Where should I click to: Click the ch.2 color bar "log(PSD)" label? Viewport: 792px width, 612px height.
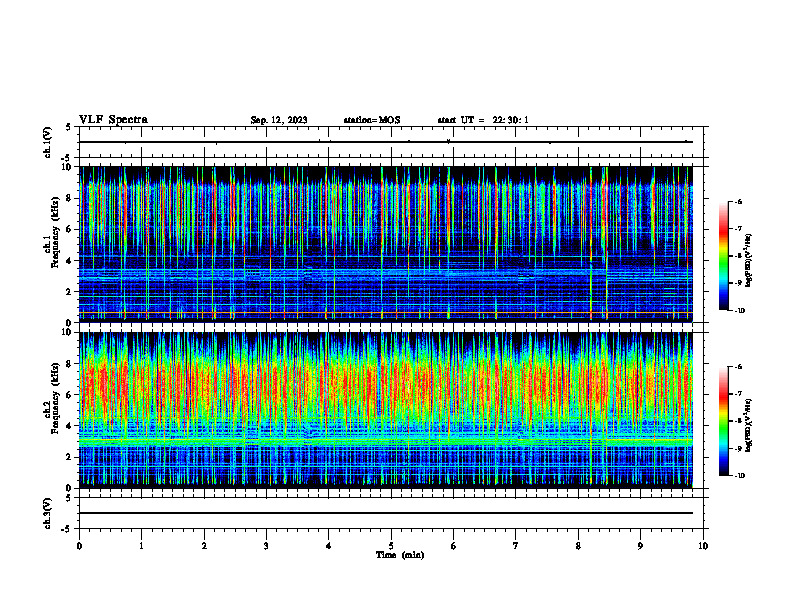pyautogui.click(x=749, y=426)
